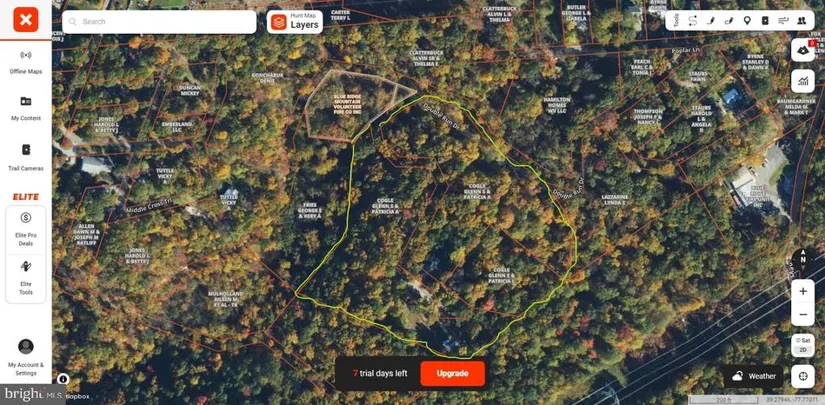Image resolution: width=825 pixels, height=405 pixels.
Task: Reset map orientation with north compass
Action: [x=803, y=260]
